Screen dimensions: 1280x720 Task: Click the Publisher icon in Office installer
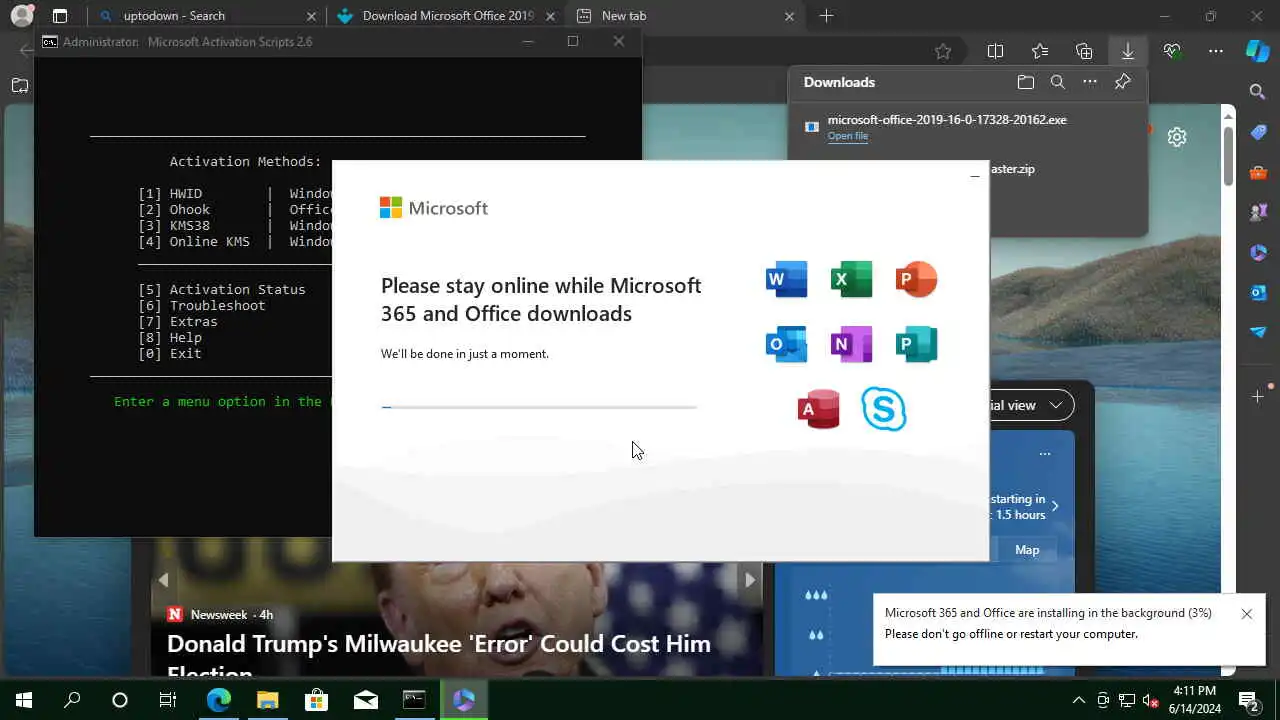point(916,344)
